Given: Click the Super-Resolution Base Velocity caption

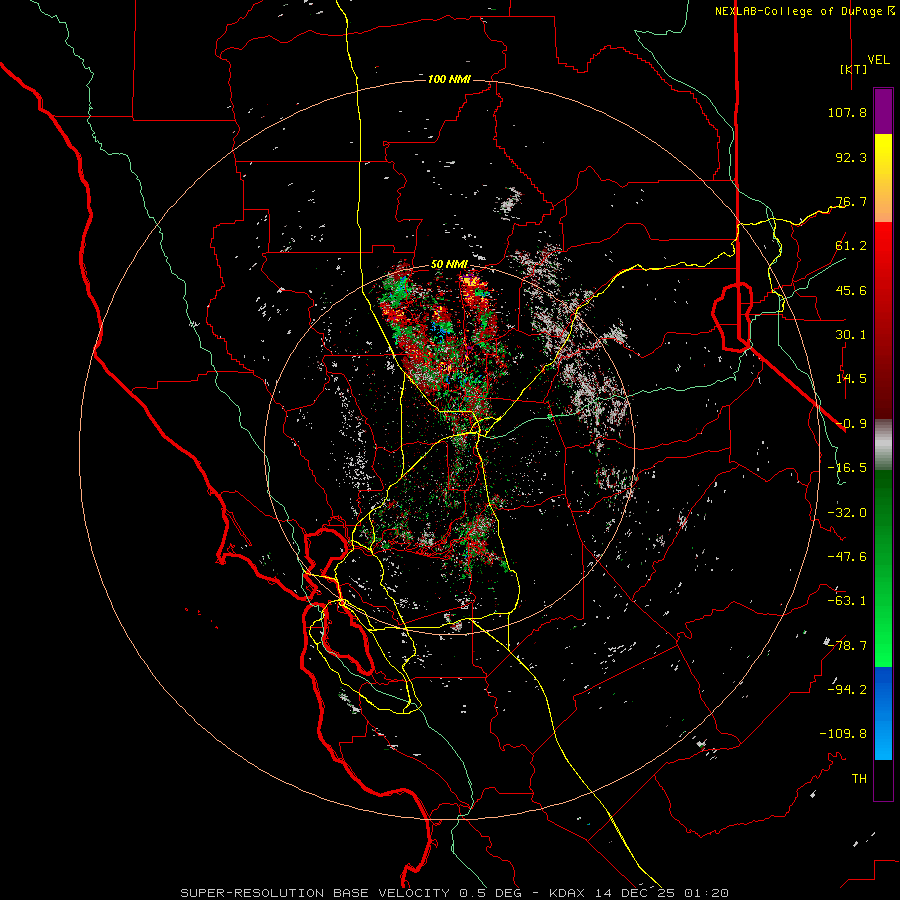Looking at the screenshot, I should 455,893.
